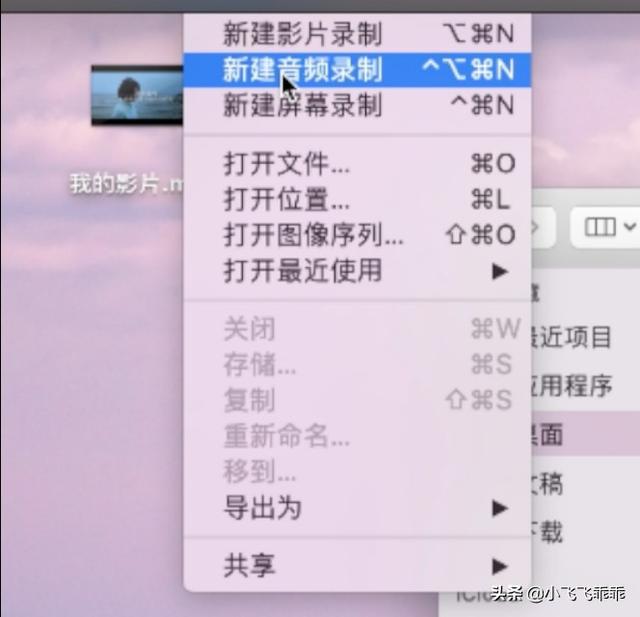Expand 共享 submenu arrow
640x617 pixels.
coord(500,566)
